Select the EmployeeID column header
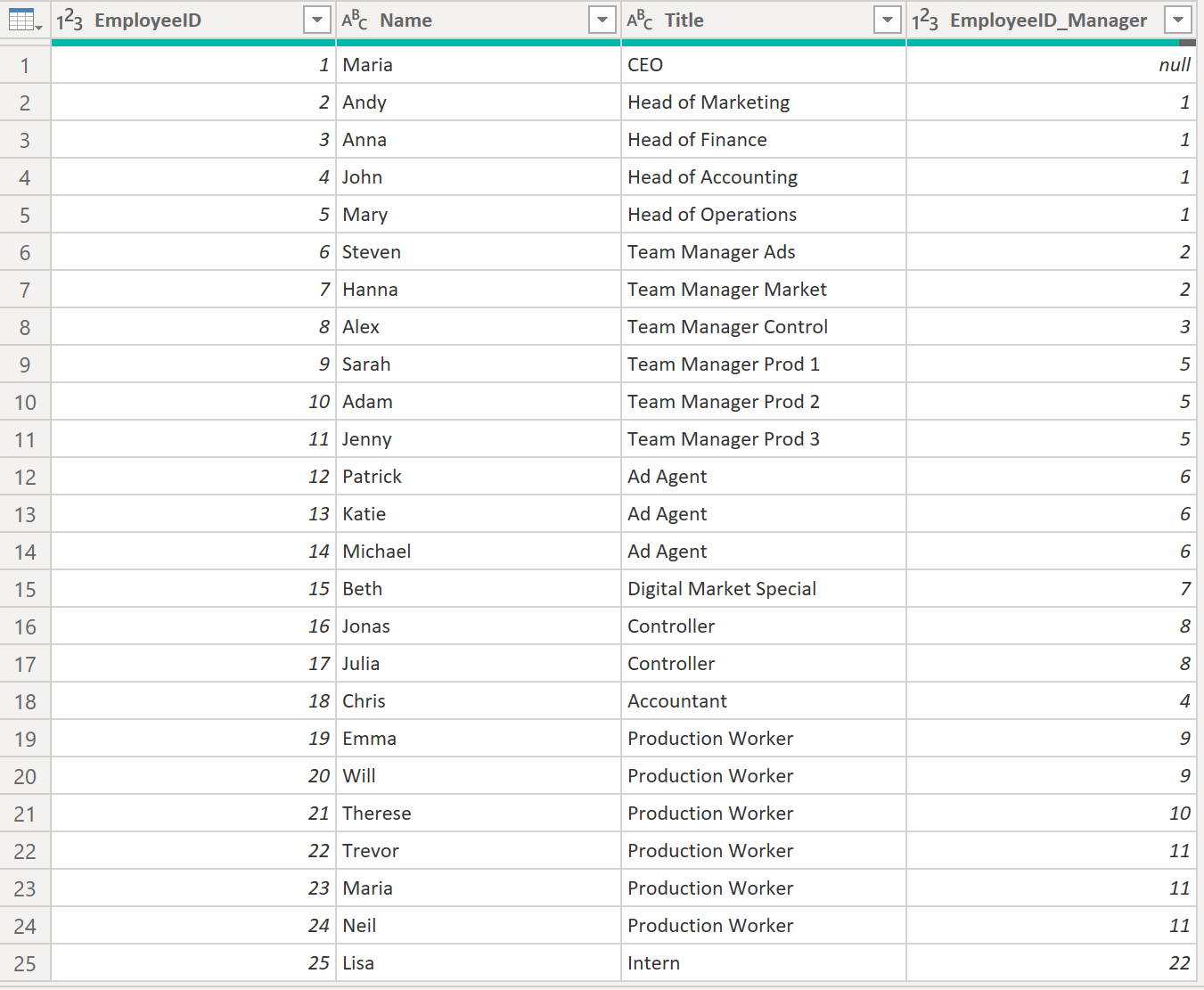The image size is (1204, 990). [178, 20]
